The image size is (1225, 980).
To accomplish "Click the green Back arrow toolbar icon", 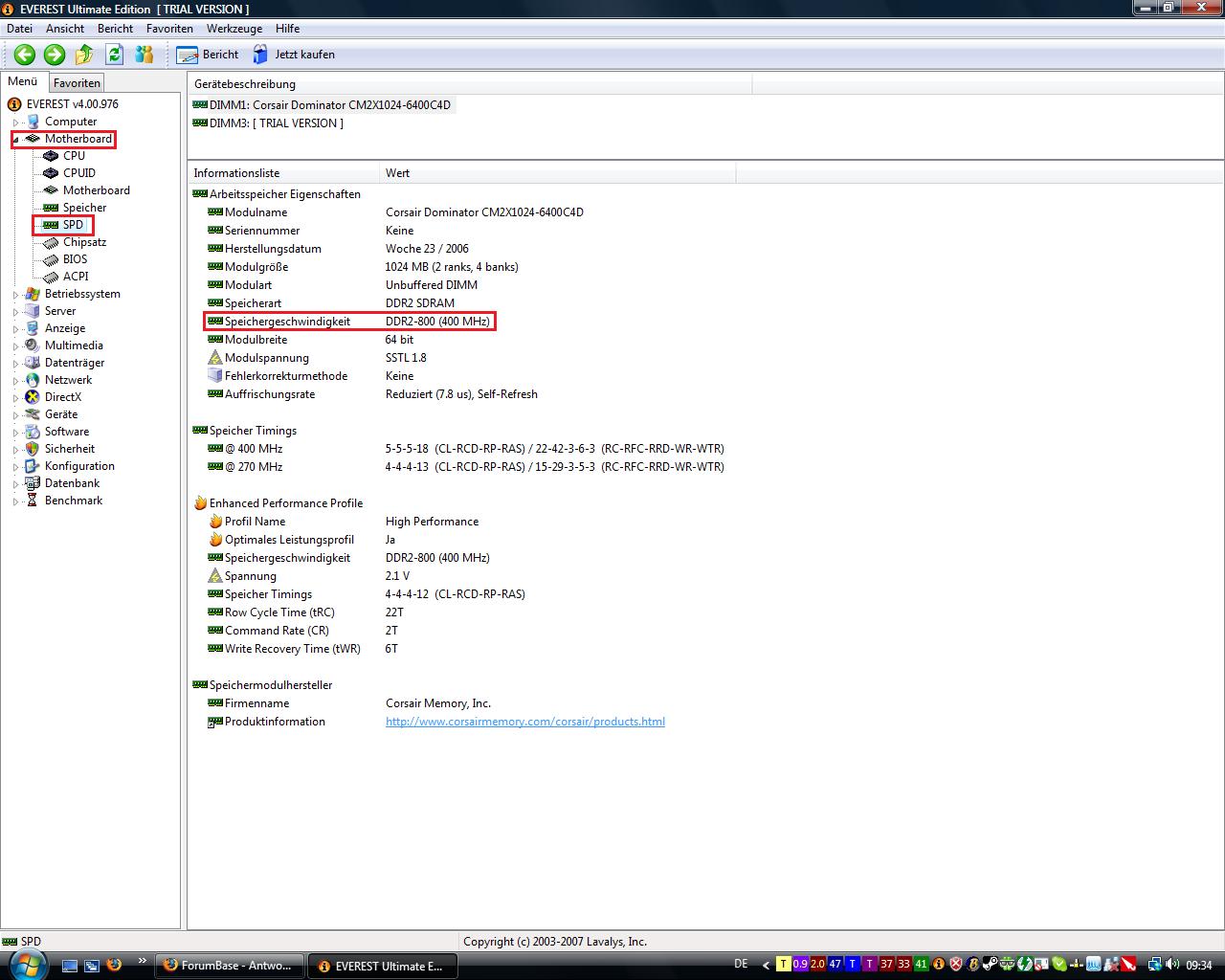I will click(25, 55).
